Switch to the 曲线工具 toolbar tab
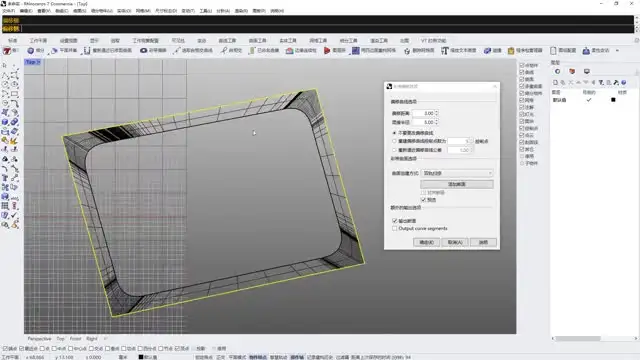The width and height of the screenshot is (640, 360). pyautogui.click(x=227, y=40)
